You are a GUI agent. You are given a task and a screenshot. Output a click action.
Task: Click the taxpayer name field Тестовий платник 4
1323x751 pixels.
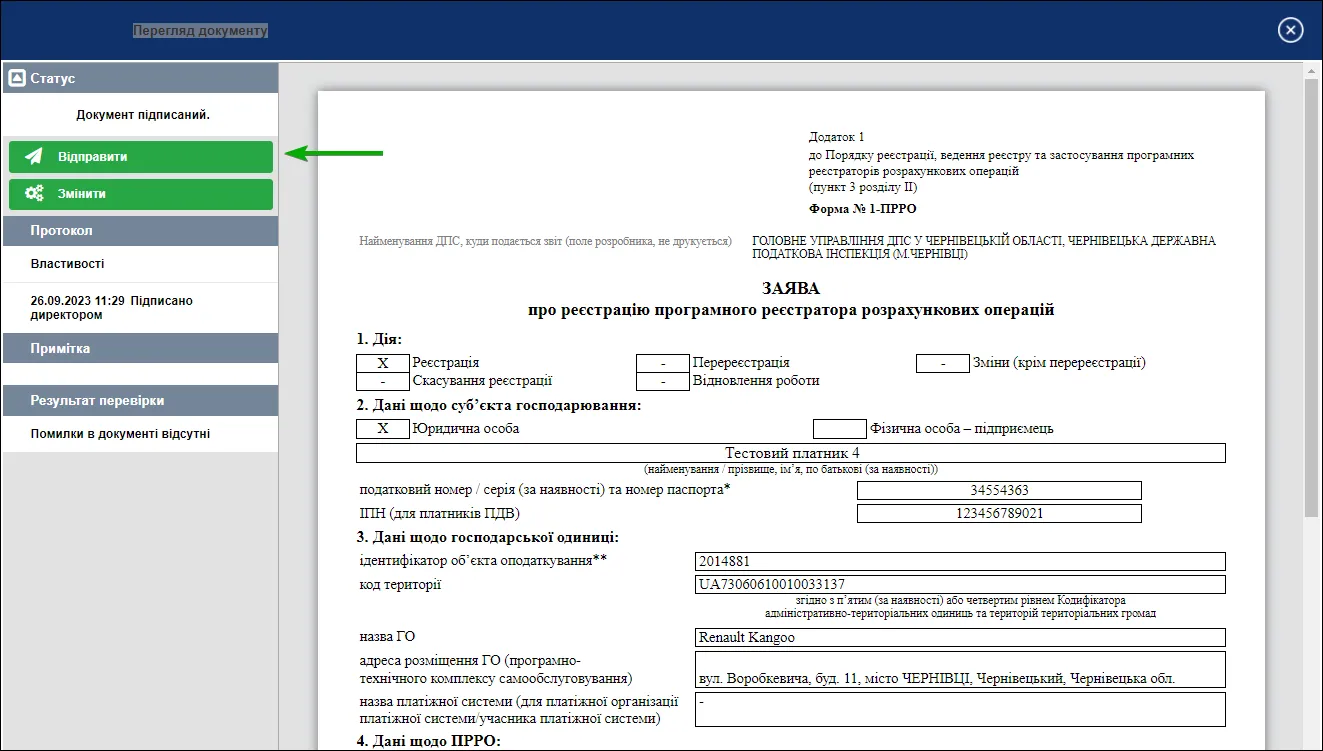[791, 453]
